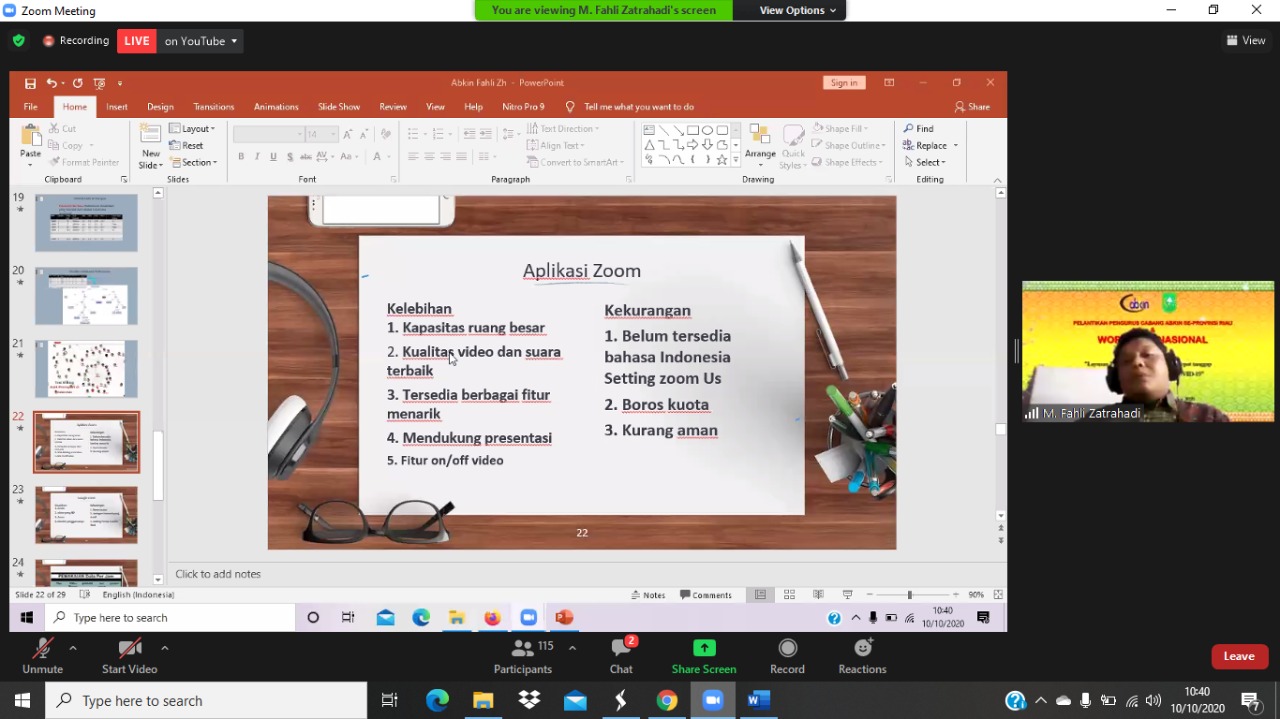This screenshot has width=1280, height=719.
Task: Open the Reactions menu
Action: (x=862, y=656)
